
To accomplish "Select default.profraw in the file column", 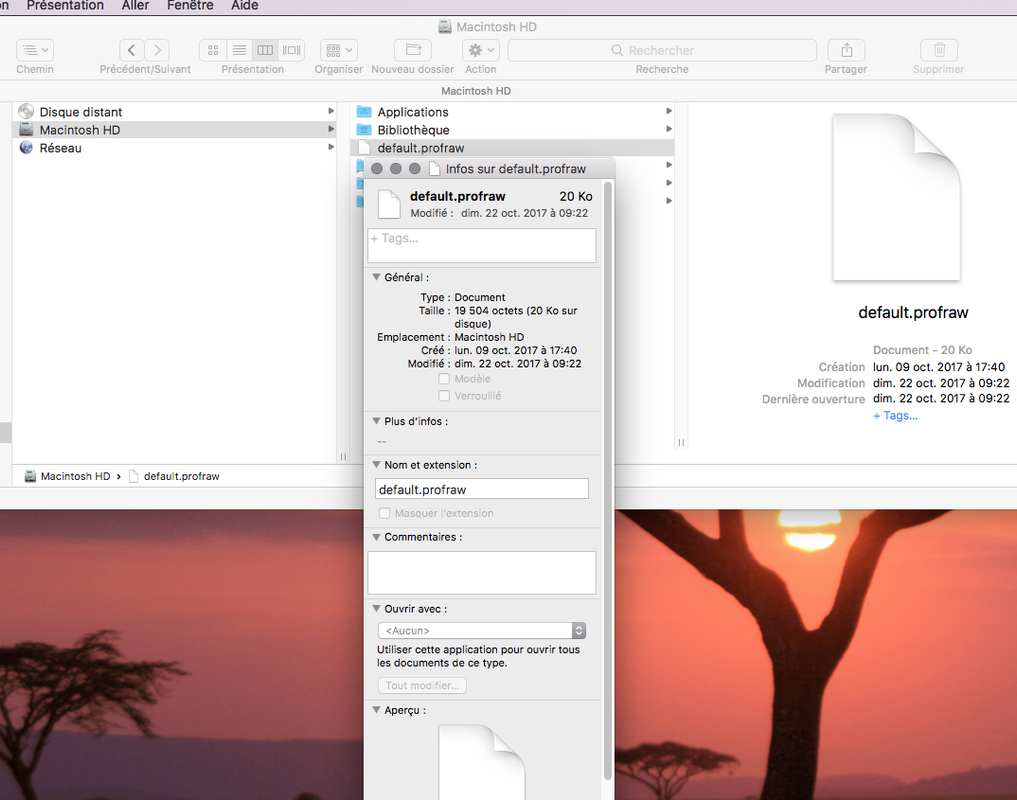I will (x=512, y=148).
